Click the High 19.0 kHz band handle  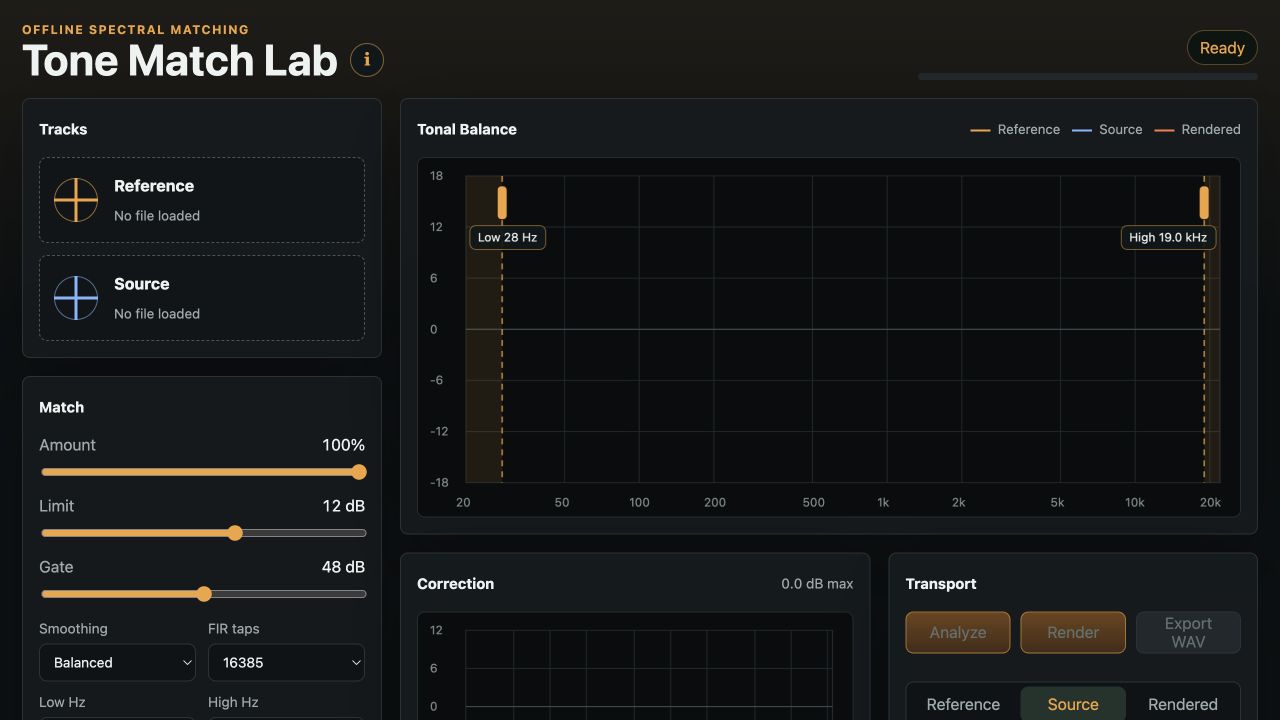[x=1204, y=203]
